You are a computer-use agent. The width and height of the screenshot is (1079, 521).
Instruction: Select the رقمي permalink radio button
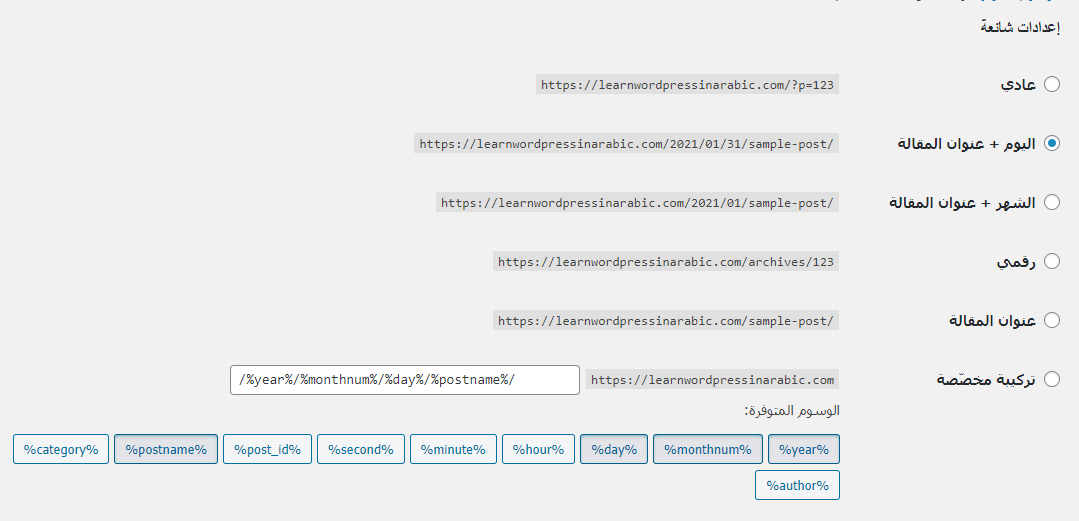tap(1051, 262)
